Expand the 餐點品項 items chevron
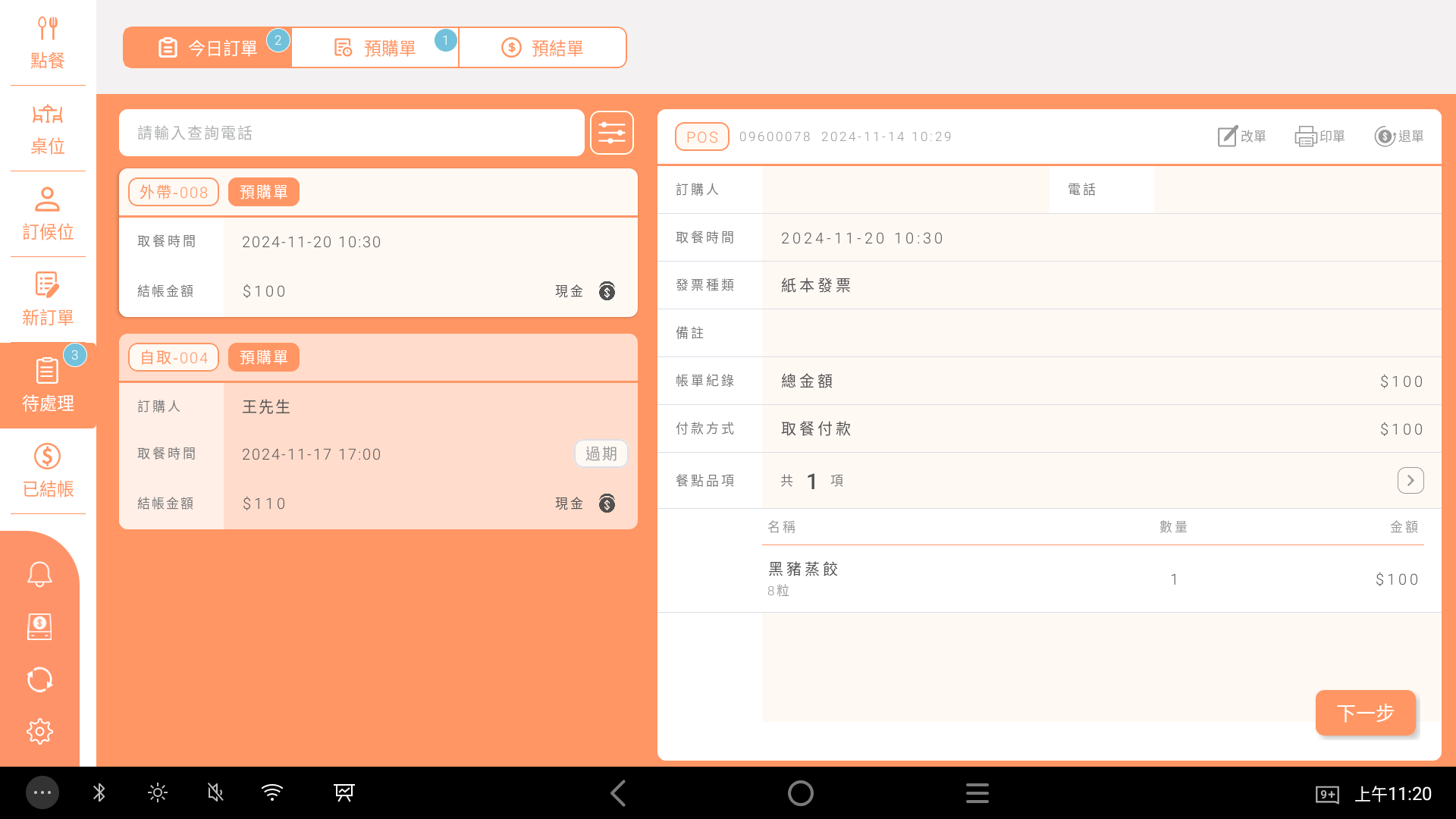Image resolution: width=1456 pixels, height=819 pixels. point(1410,481)
